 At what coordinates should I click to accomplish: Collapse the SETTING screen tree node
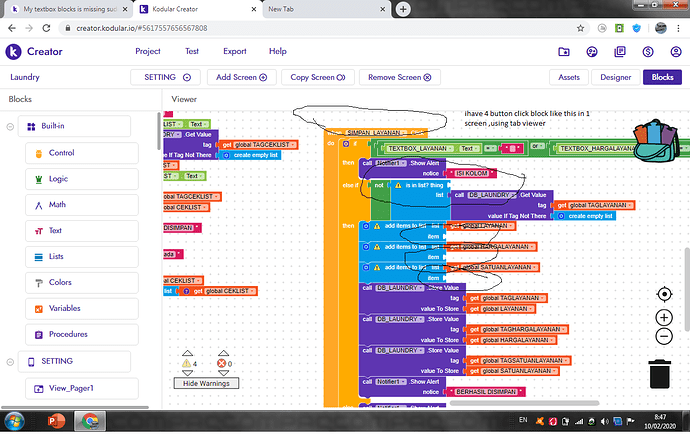pos(10,361)
